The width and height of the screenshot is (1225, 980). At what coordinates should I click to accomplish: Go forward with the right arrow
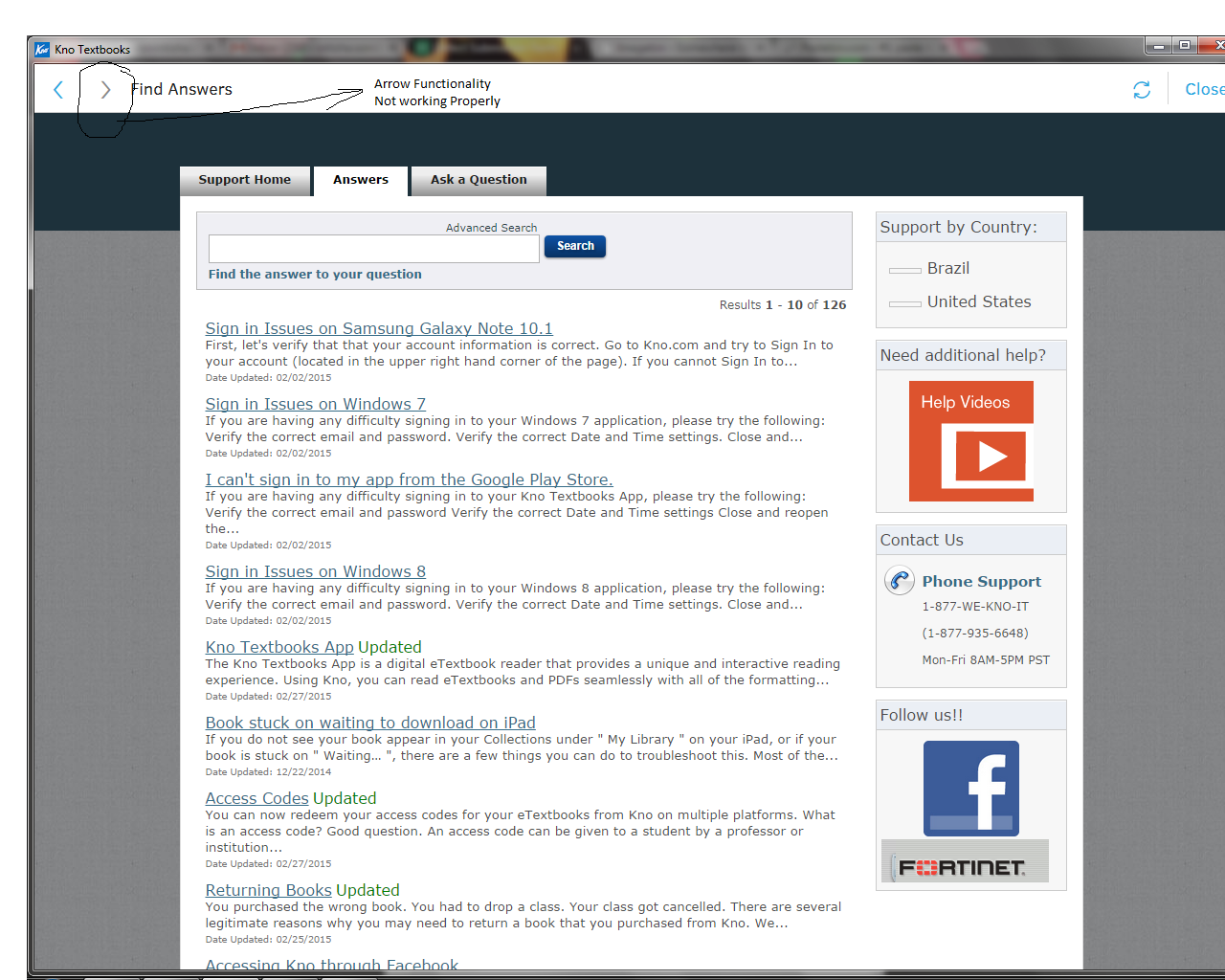[105, 90]
